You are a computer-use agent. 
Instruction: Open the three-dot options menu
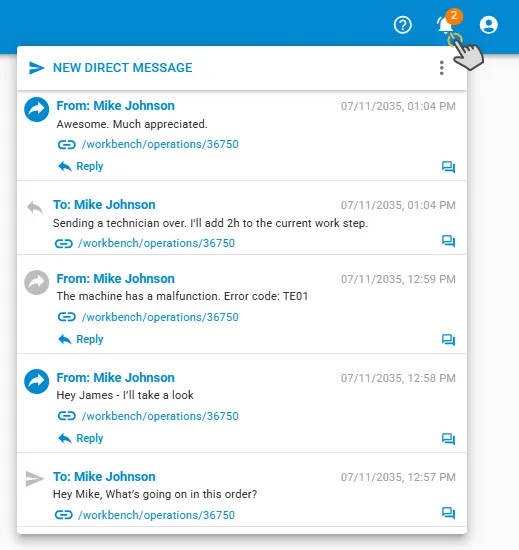[x=442, y=68]
